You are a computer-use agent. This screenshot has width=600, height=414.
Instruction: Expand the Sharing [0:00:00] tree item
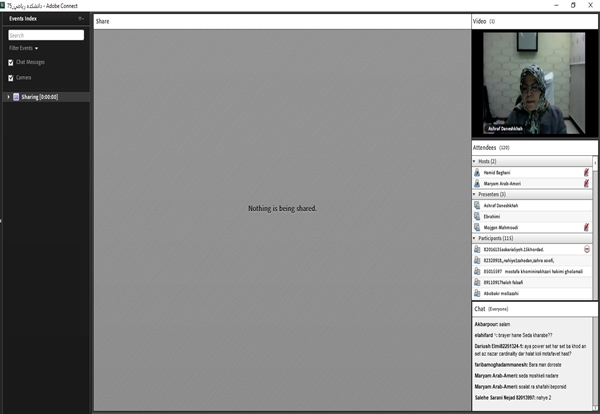[x=8, y=97]
